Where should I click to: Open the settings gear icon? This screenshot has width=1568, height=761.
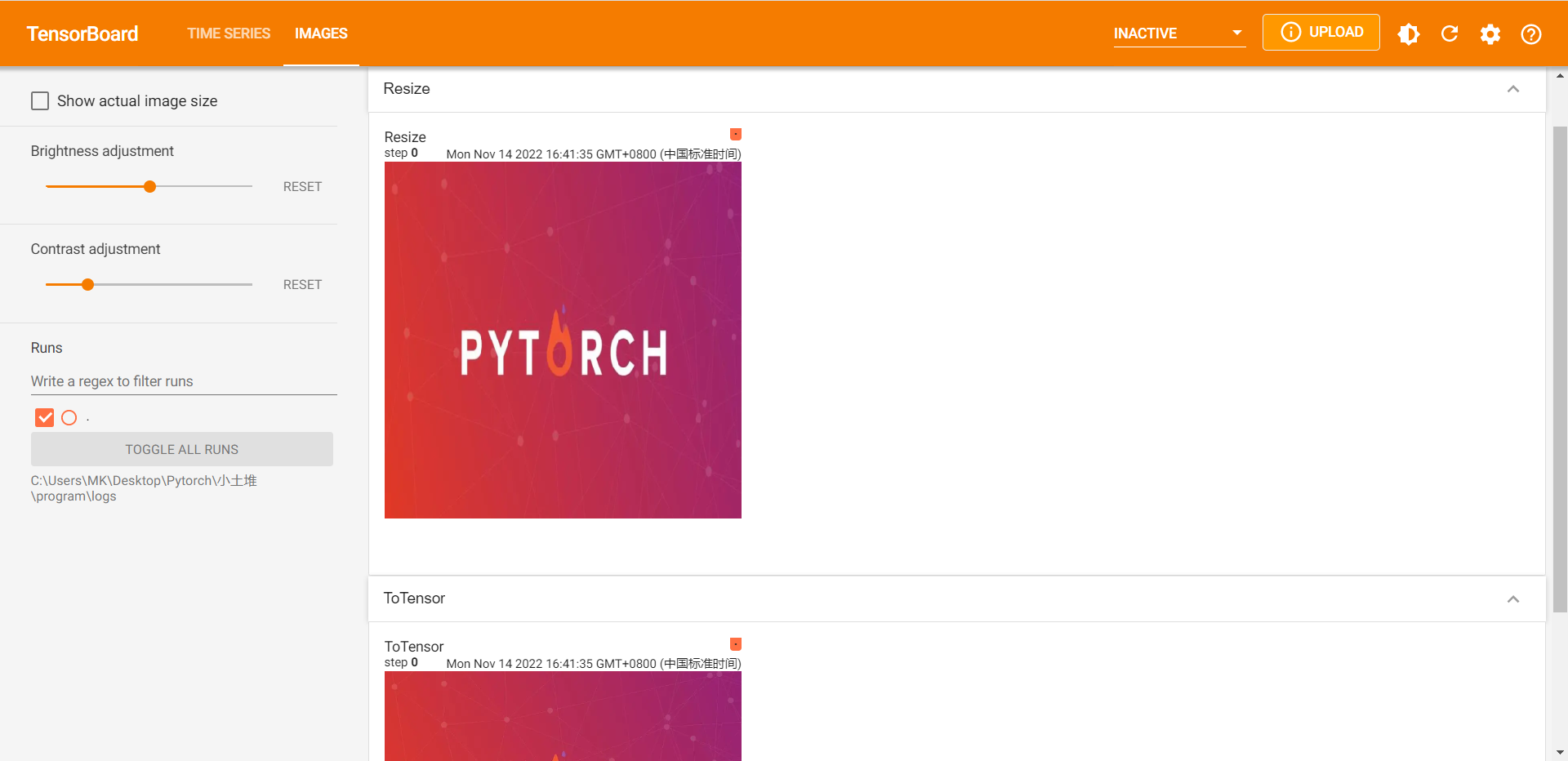pos(1490,33)
